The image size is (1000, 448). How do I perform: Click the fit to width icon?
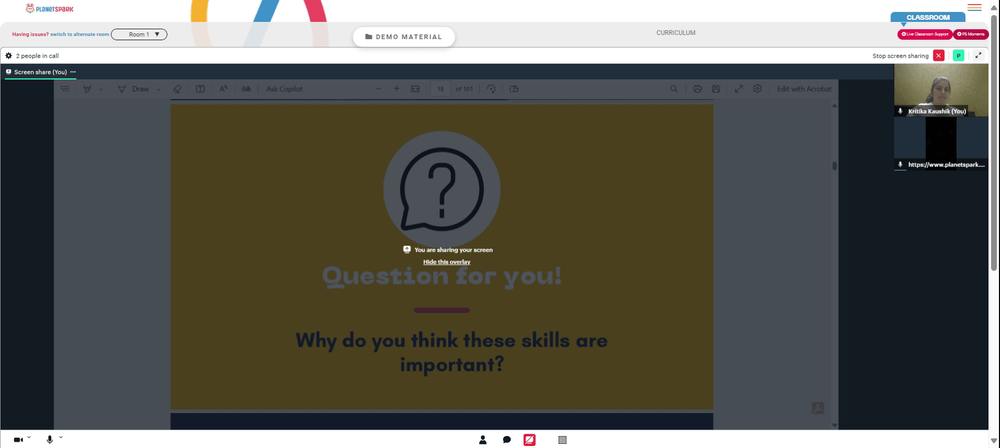(x=415, y=89)
